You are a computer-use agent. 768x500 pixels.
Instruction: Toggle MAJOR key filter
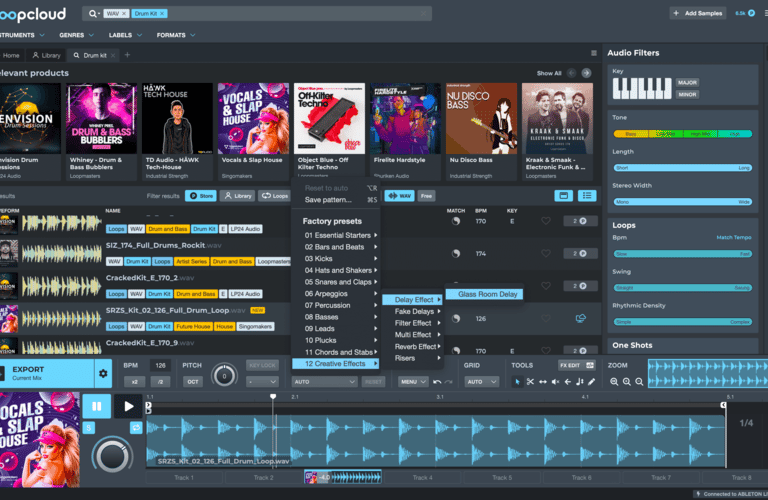coord(687,83)
